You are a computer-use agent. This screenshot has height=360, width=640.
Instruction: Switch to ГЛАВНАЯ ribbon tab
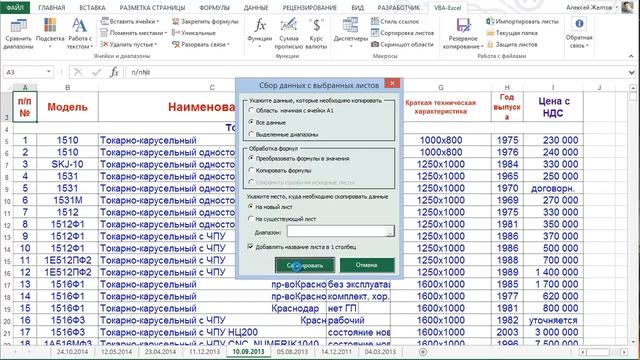click(x=51, y=7)
